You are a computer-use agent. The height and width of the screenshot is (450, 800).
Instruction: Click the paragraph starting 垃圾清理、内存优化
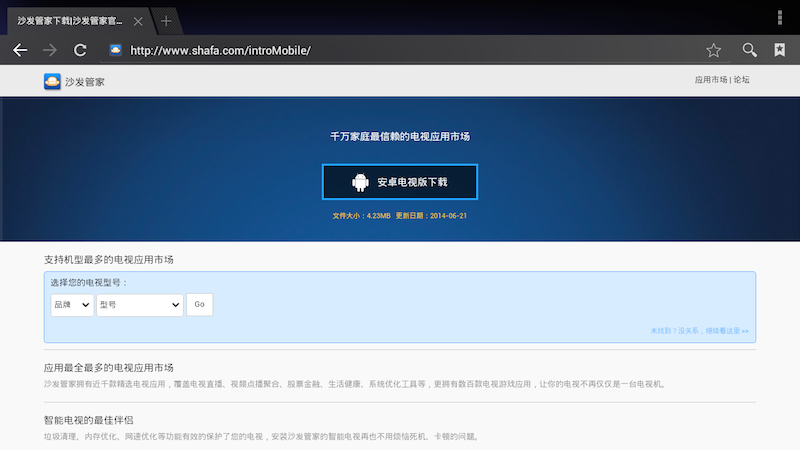coord(262,437)
